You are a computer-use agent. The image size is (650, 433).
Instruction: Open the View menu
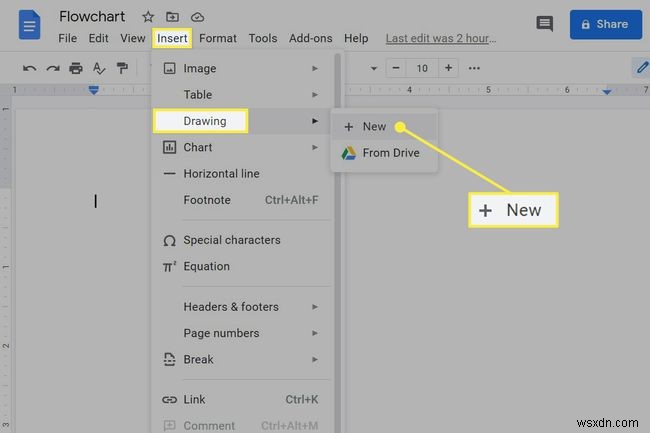[x=133, y=38]
